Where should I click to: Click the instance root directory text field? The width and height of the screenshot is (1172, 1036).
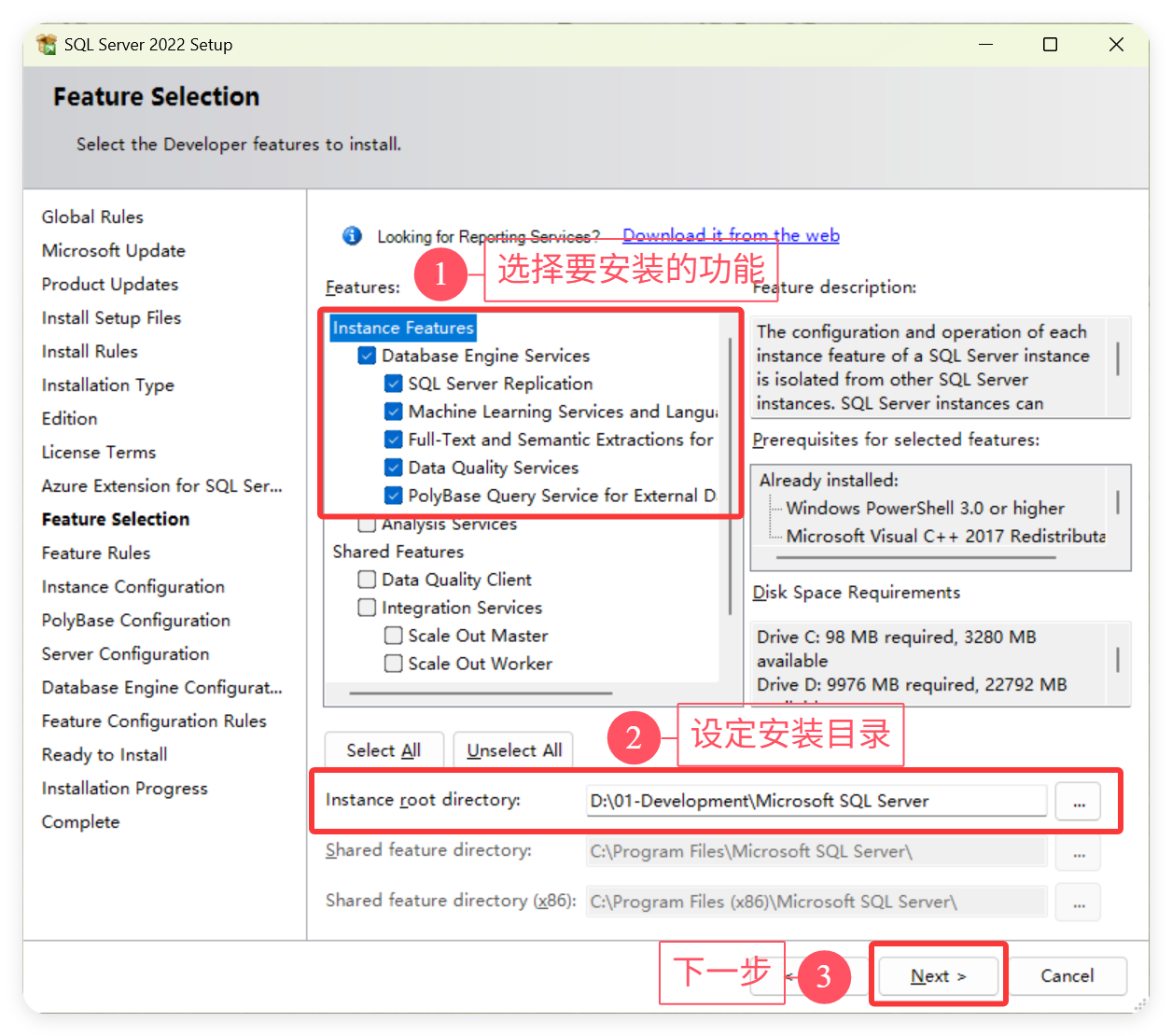[x=816, y=801]
